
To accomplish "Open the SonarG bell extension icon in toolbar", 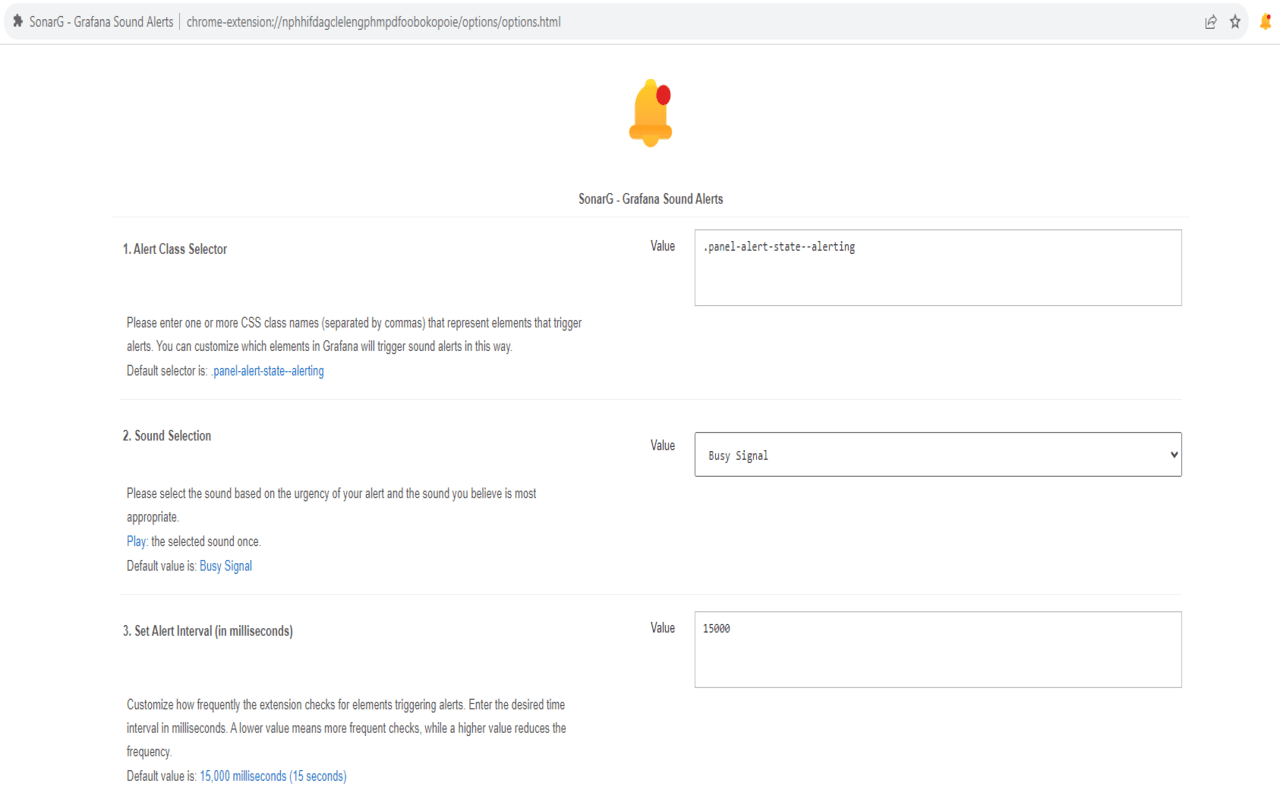I will 1265,21.
